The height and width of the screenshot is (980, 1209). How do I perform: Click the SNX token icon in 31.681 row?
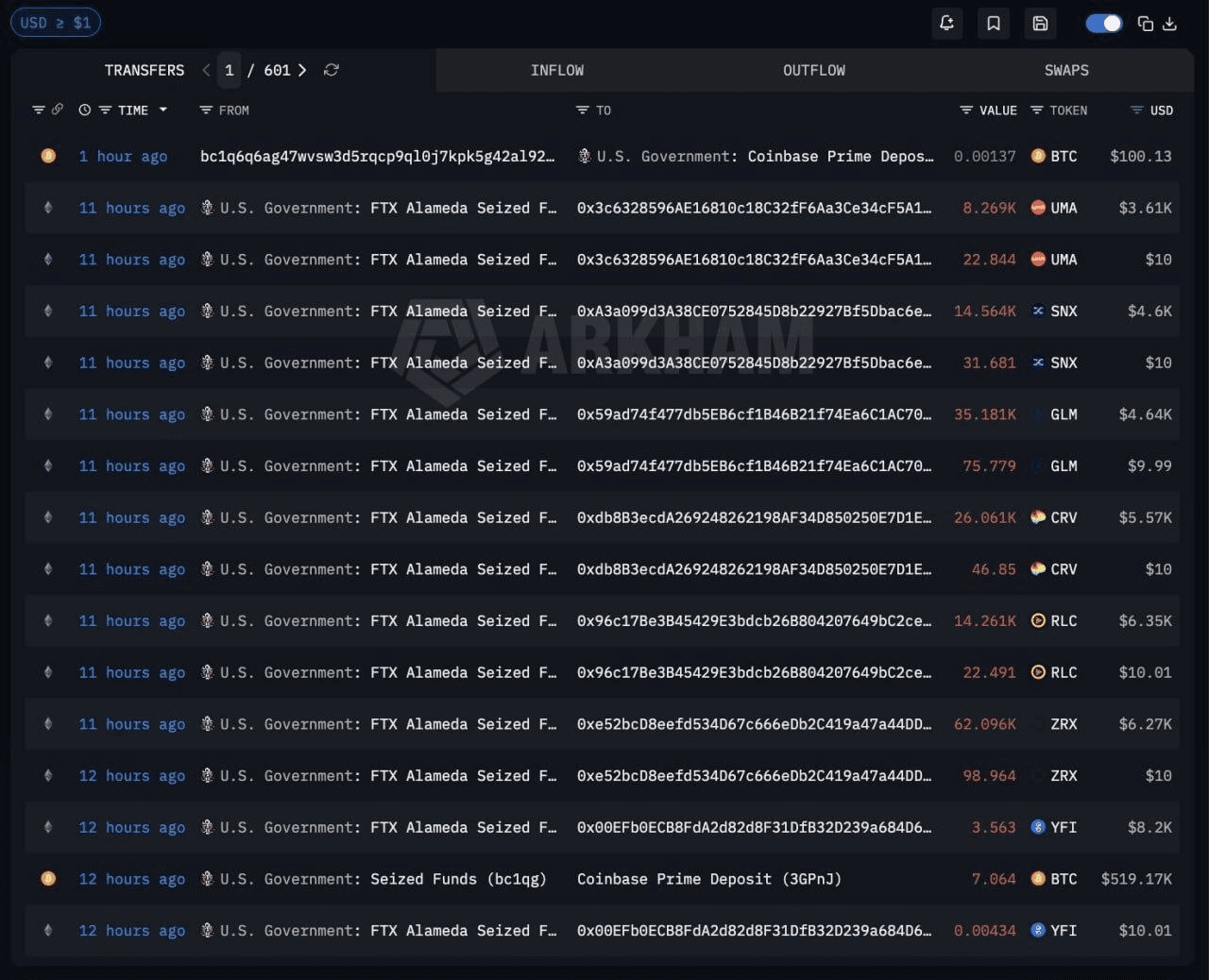pos(1038,363)
